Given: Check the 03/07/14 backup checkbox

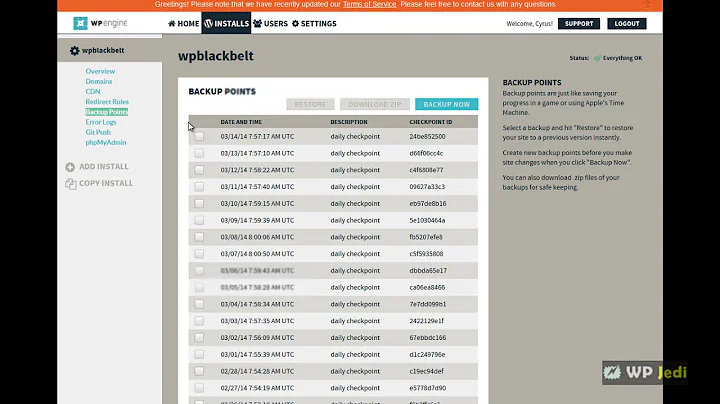Looking at the screenshot, I should pyautogui.click(x=199, y=254).
